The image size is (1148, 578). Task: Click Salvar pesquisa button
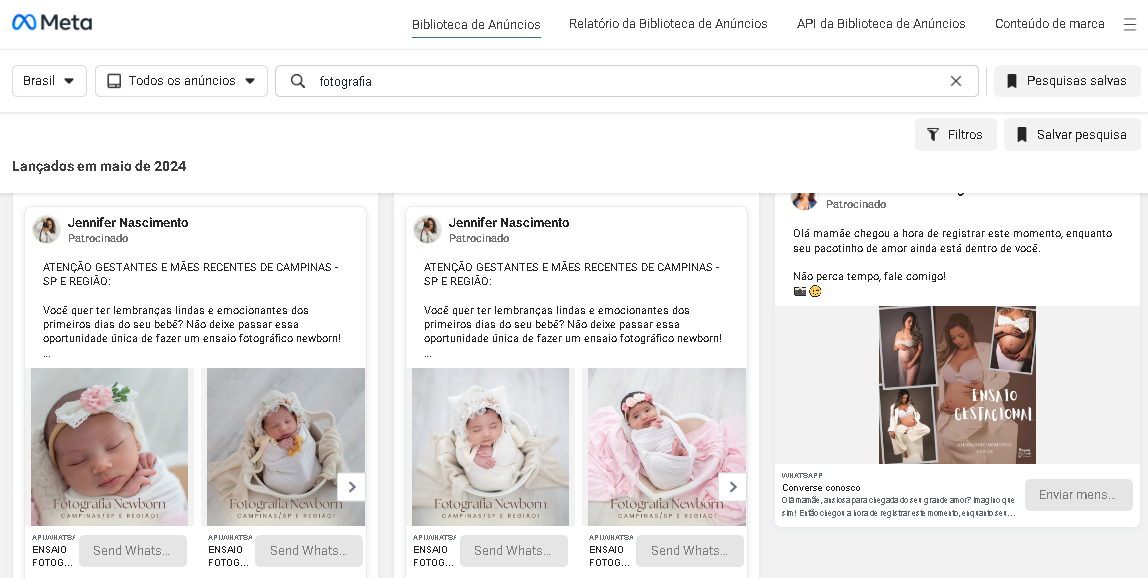tap(1072, 135)
